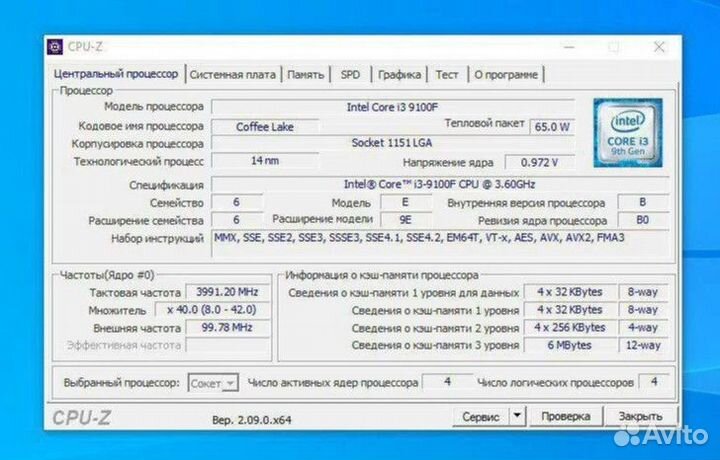This screenshot has width=720, height=460.
Task: Click the Intel Core i3 9100F model field
Action: pos(393,107)
